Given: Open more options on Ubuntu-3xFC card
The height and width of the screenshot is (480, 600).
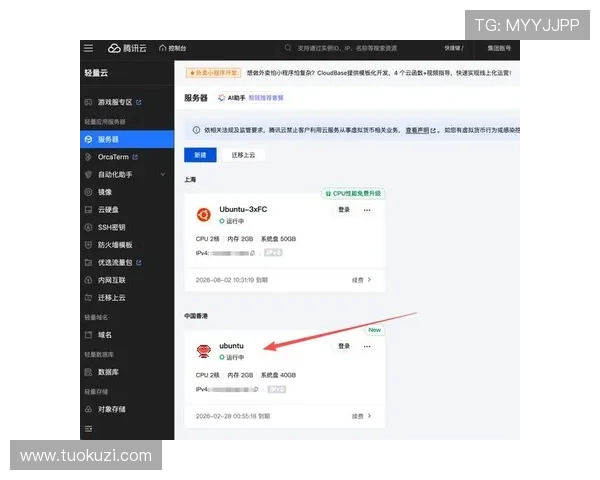Looking at the screenshot, I should (367, 210).
